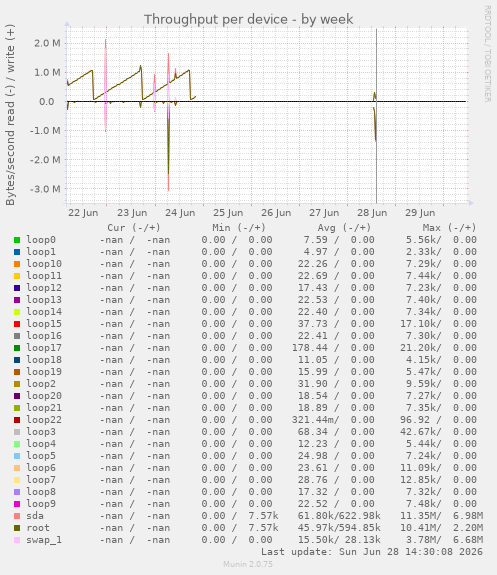The width and height of the screenshot is (497, 575).
Task: Click the 'loop17' legend label
Action: point(44,348)
